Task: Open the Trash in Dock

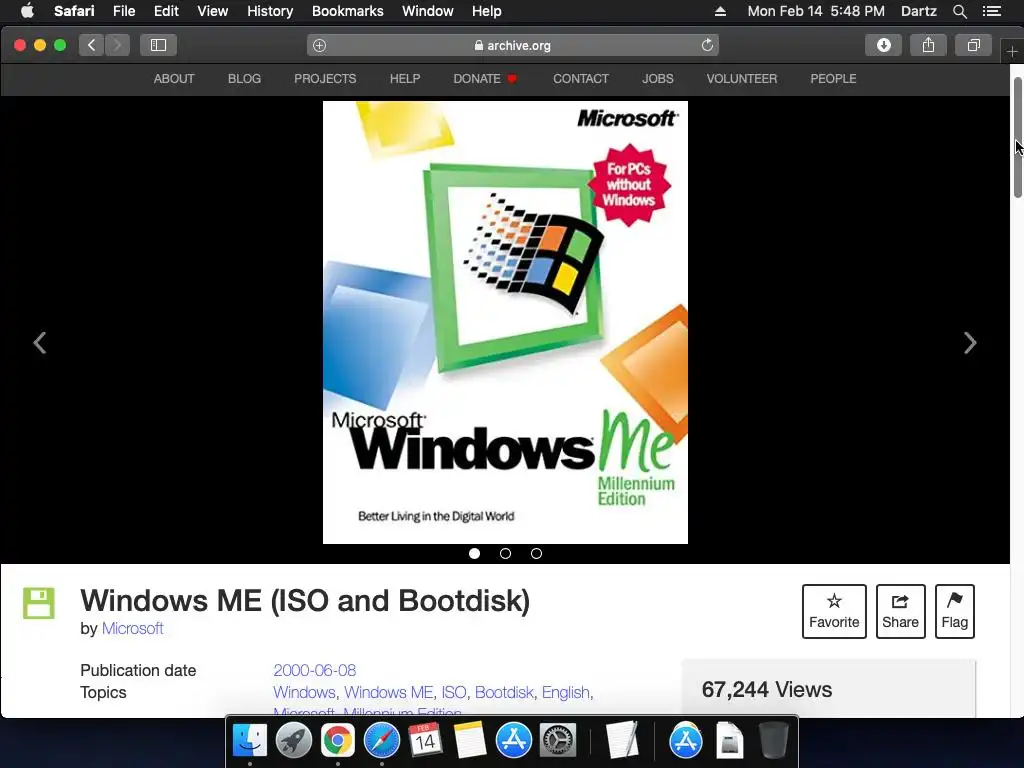Action: click(773, 741)
